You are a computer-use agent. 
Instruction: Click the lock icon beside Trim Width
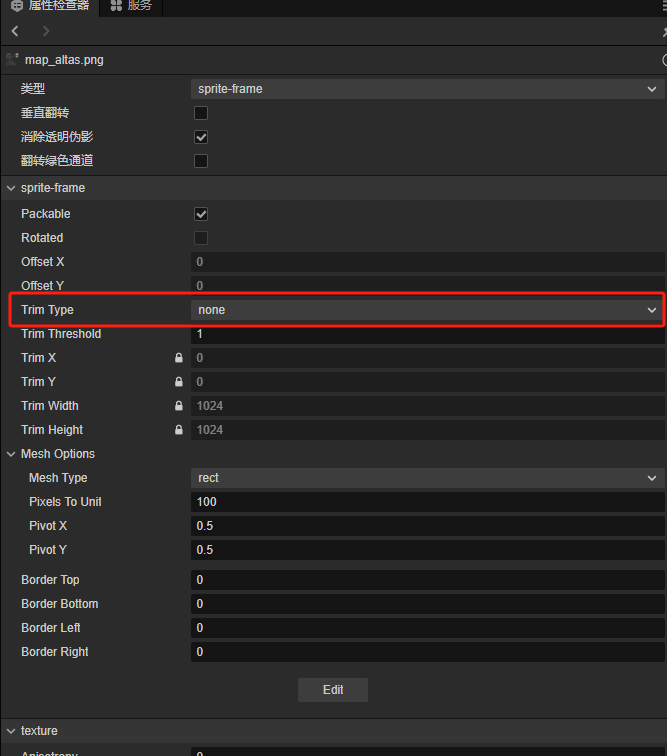point(178,406)
